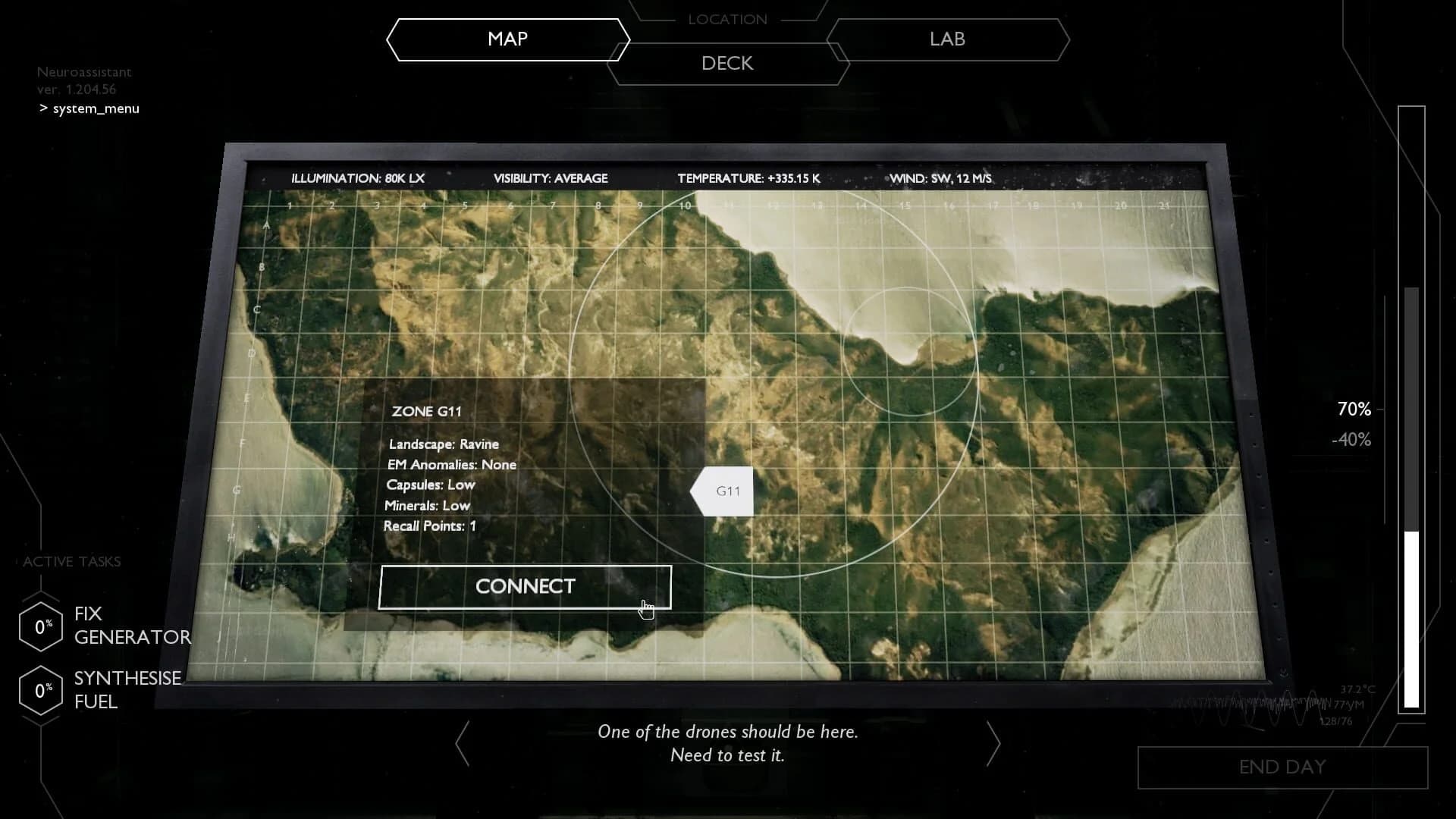Click the END DAY button
Image resolution: width=1456 pixels, height=819 pixels.
coord(1282,767)
